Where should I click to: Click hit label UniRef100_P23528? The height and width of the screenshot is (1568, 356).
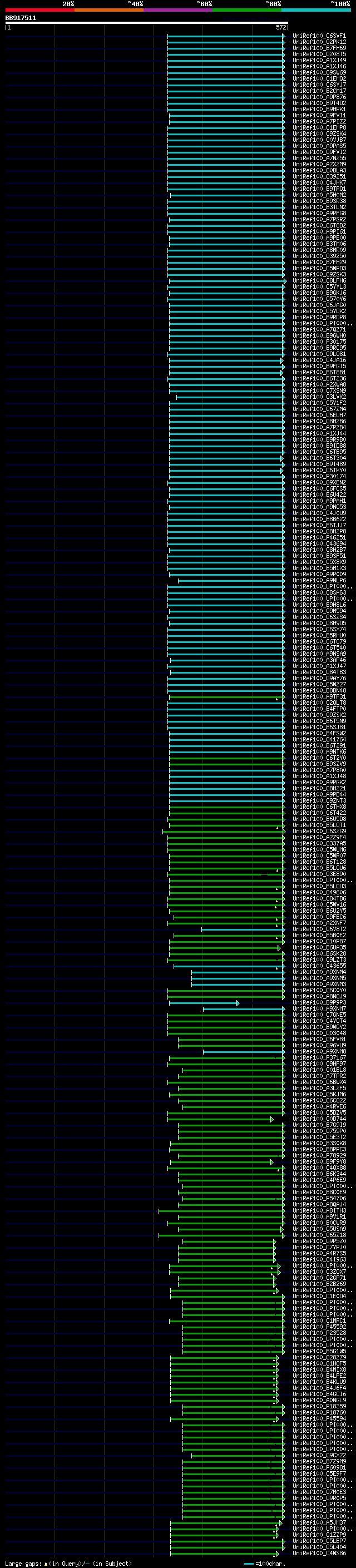pyautogui.click(x=319, y=1333)
